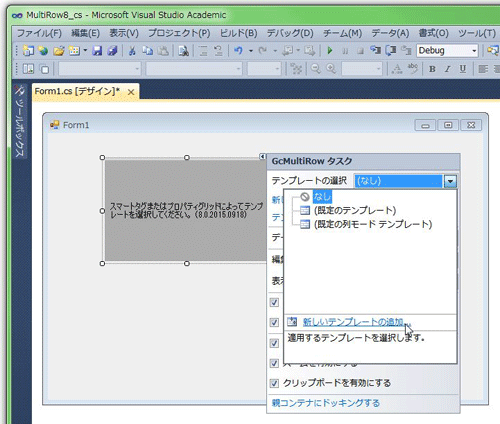Image resolution: width=500 pixels, height=424 pixels.
Task: Collapse the GcMultiRow smart tag arrow glyph
Action: point(263,156)
